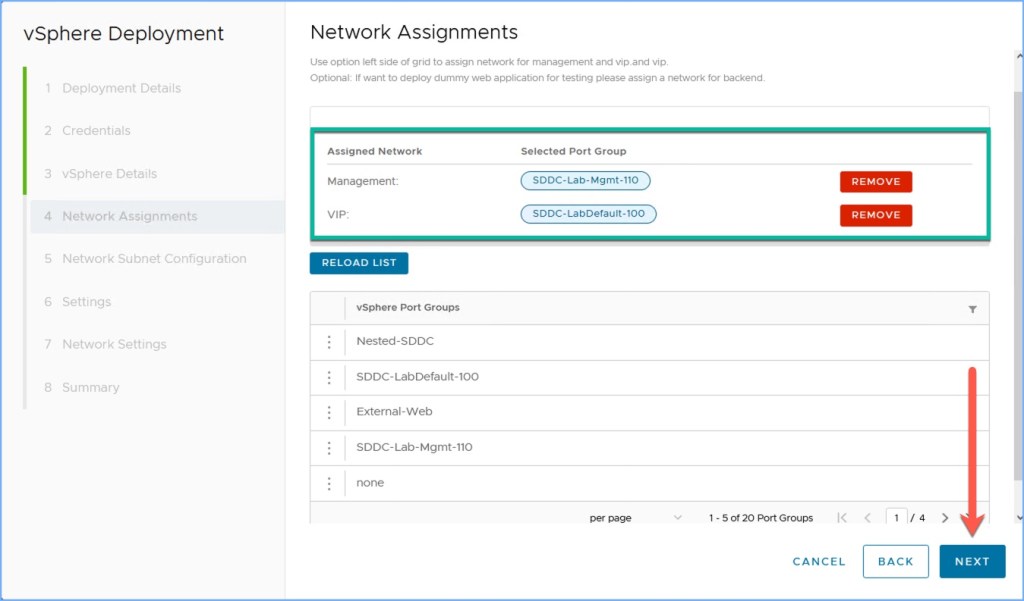
Task: Open the action menu for Nested-SDDC row
Action: pyautogui.click(x=329, y=342)
